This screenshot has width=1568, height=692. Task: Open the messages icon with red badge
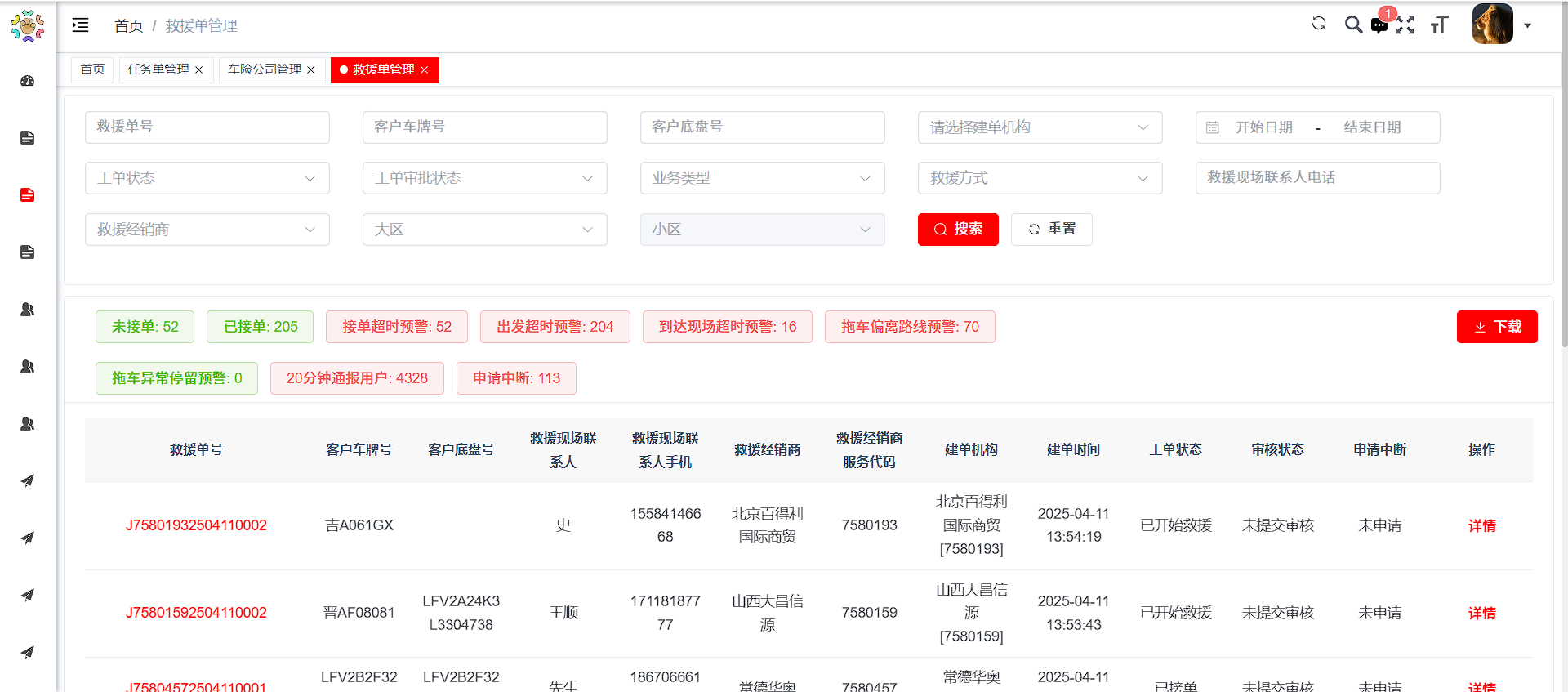(x=1379, y=25)
